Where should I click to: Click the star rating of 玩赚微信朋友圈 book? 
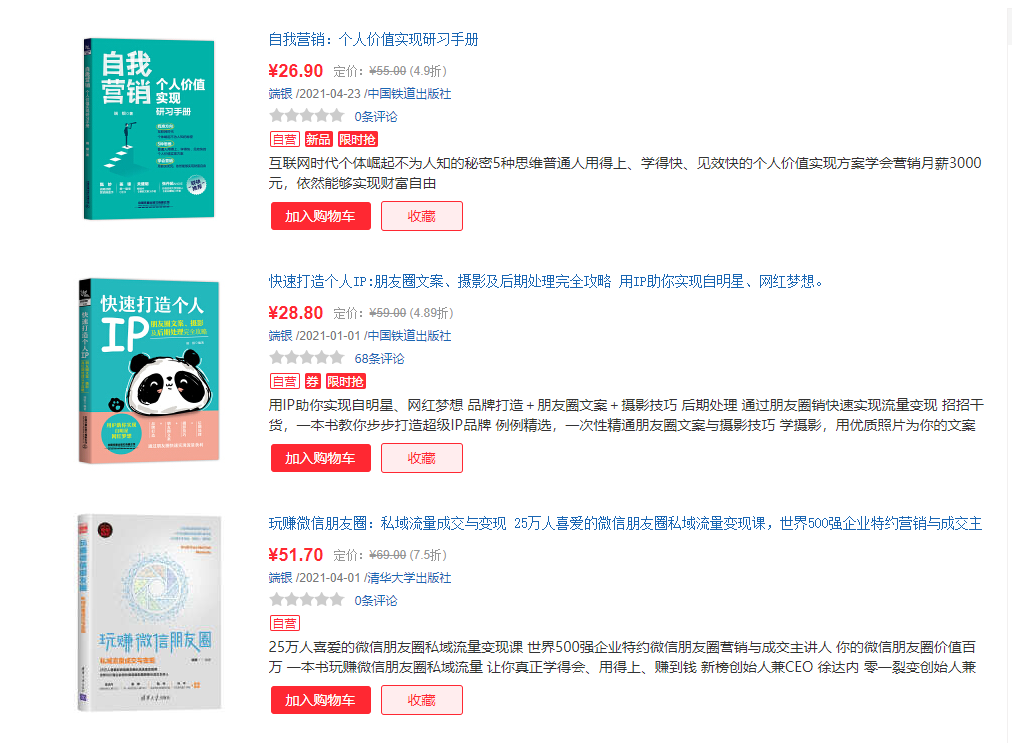click(x=307, y=600)
